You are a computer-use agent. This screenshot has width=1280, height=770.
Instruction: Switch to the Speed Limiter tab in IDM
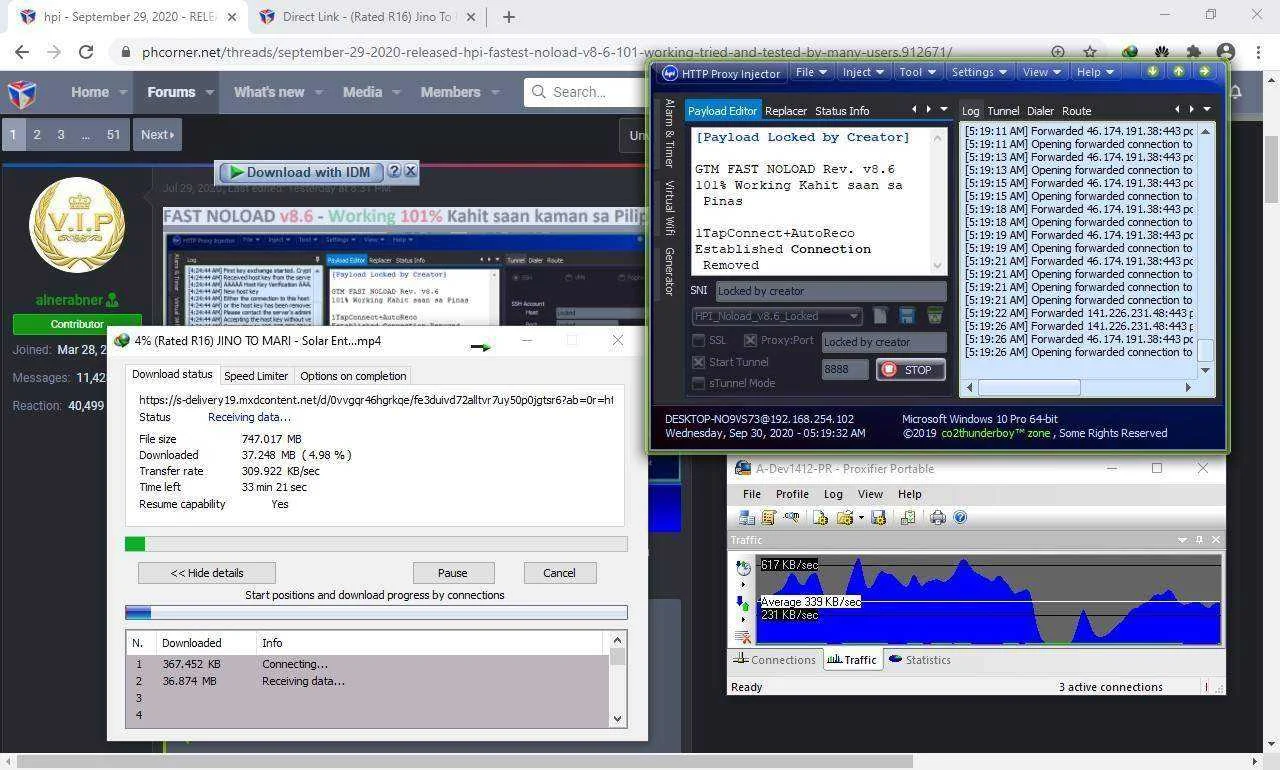pyautogui.click(x=256, y=376)
